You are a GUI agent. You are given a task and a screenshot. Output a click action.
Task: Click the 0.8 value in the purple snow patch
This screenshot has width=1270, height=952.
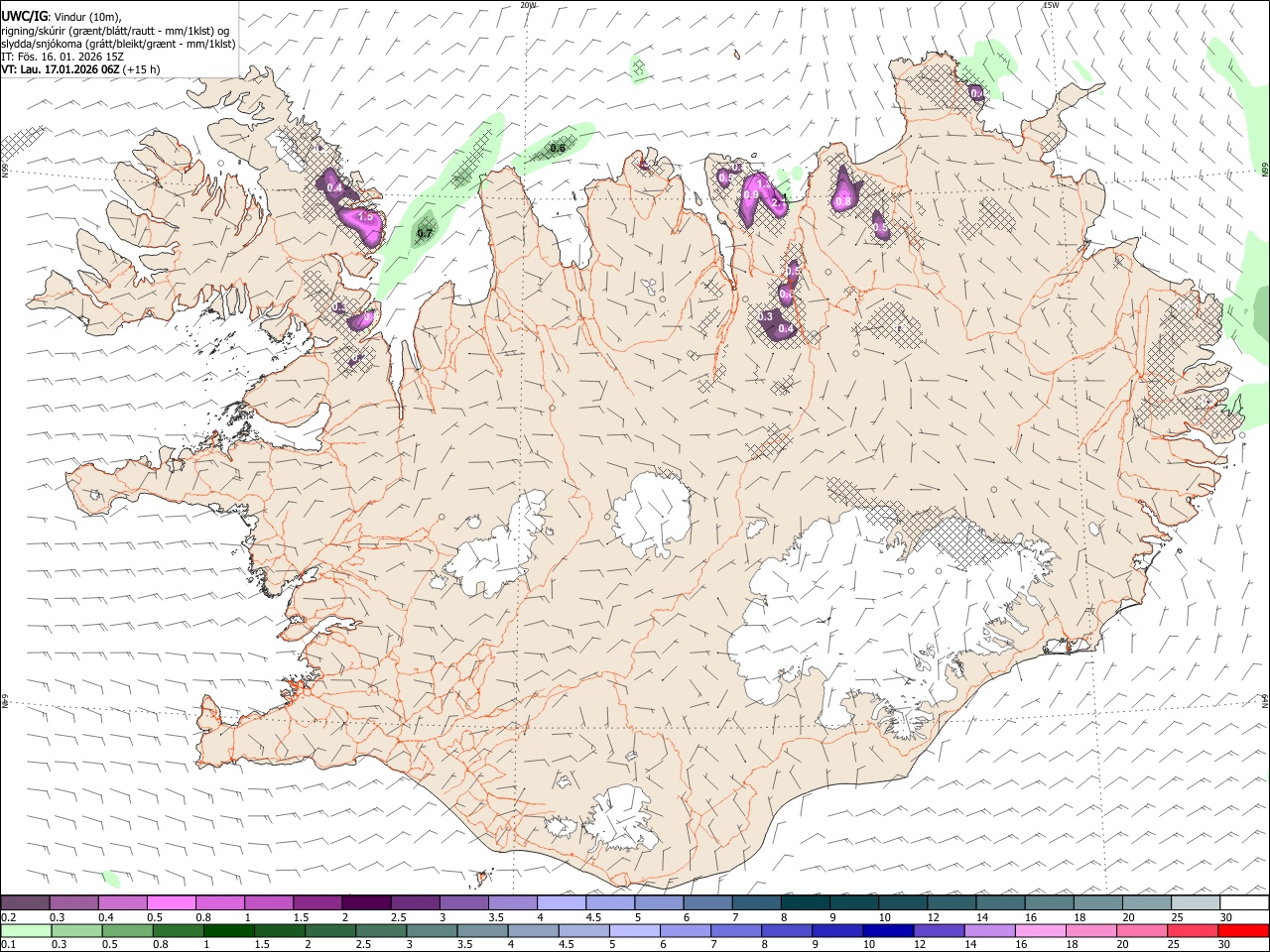click(842, 201)
